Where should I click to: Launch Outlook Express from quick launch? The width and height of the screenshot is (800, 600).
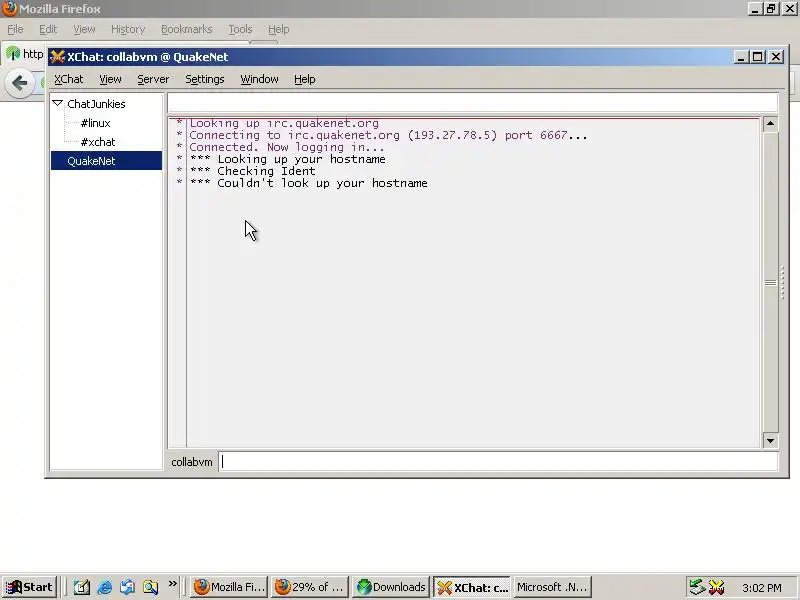pyautogui.click(x=128, y=587)
